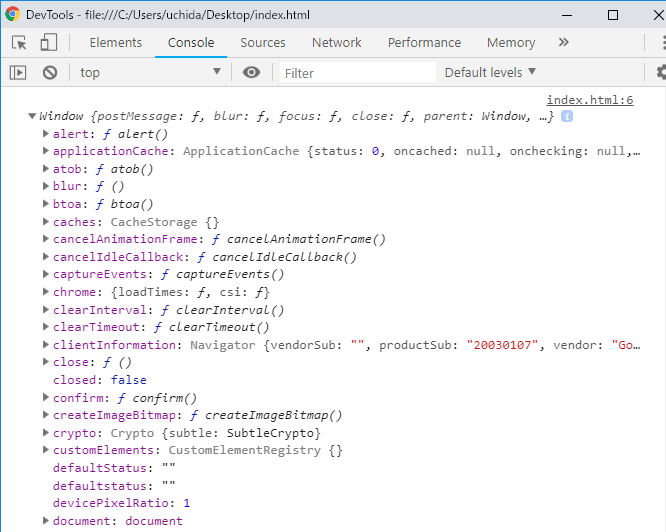Collapse the Window object tree
Viewport: 666px width, 532px height.
(x=32, y=116)
